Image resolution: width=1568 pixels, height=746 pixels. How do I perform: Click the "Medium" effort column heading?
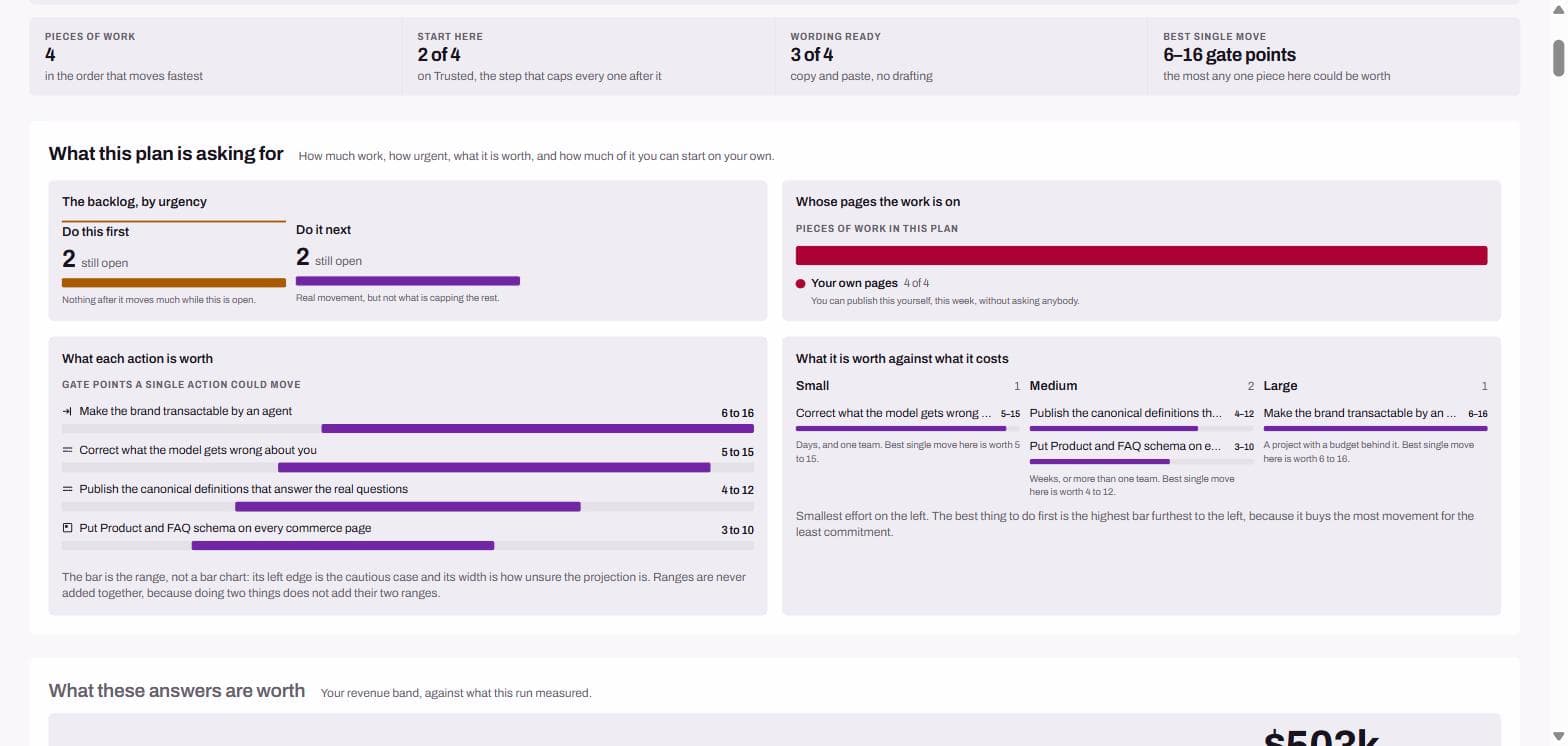(1053, 386)
